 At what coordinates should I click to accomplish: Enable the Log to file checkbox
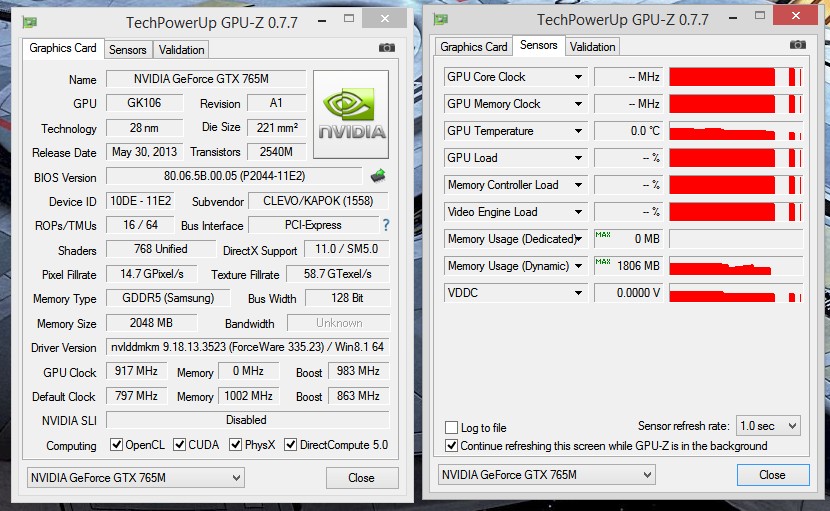click(x=452, y=427)
